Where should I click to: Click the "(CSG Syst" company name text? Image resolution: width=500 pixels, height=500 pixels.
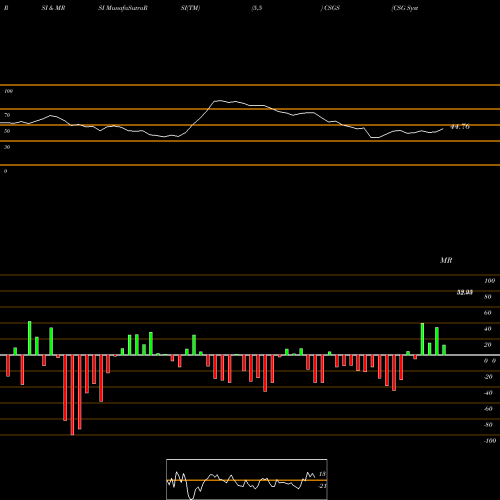(x=405, y=8)
